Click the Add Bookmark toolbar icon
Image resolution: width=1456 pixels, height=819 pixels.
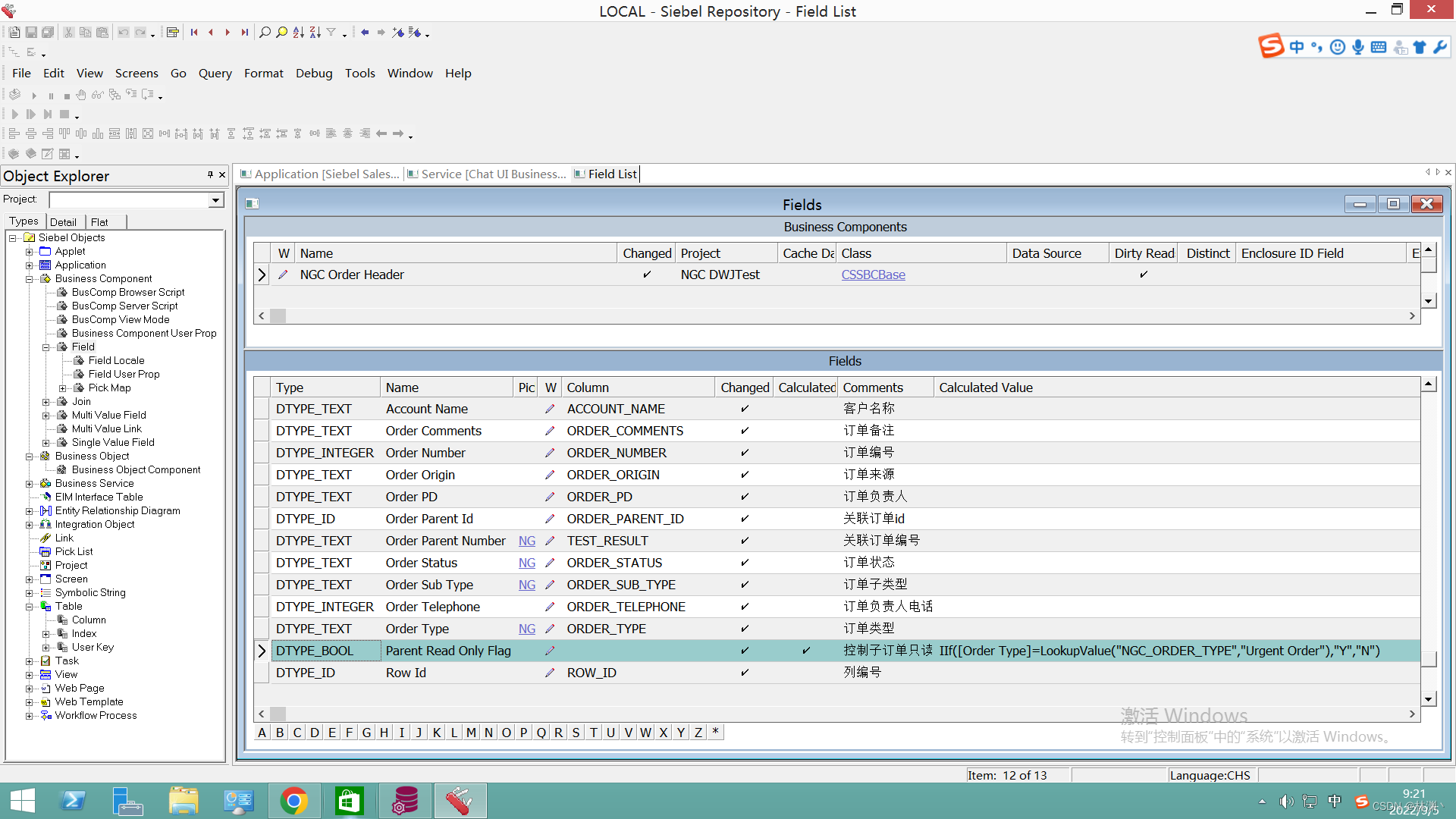(398, 33)
